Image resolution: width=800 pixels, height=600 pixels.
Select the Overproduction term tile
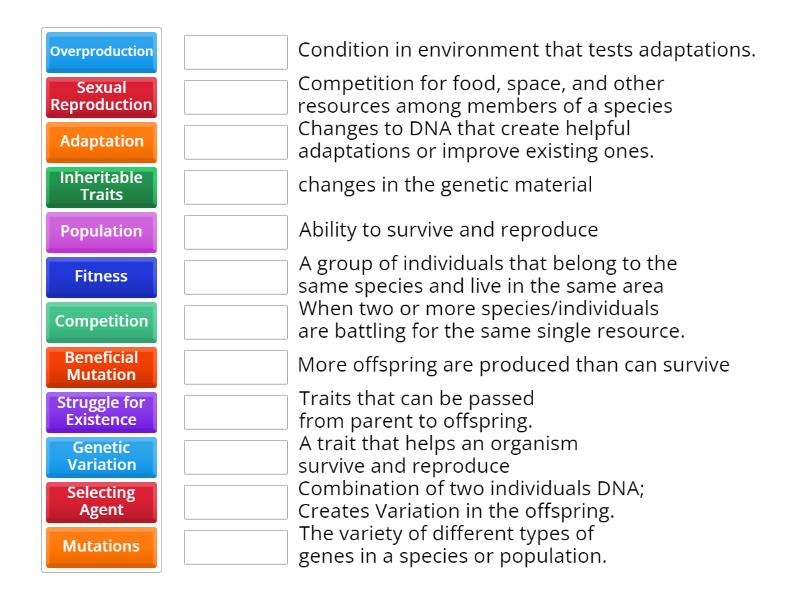100,52
